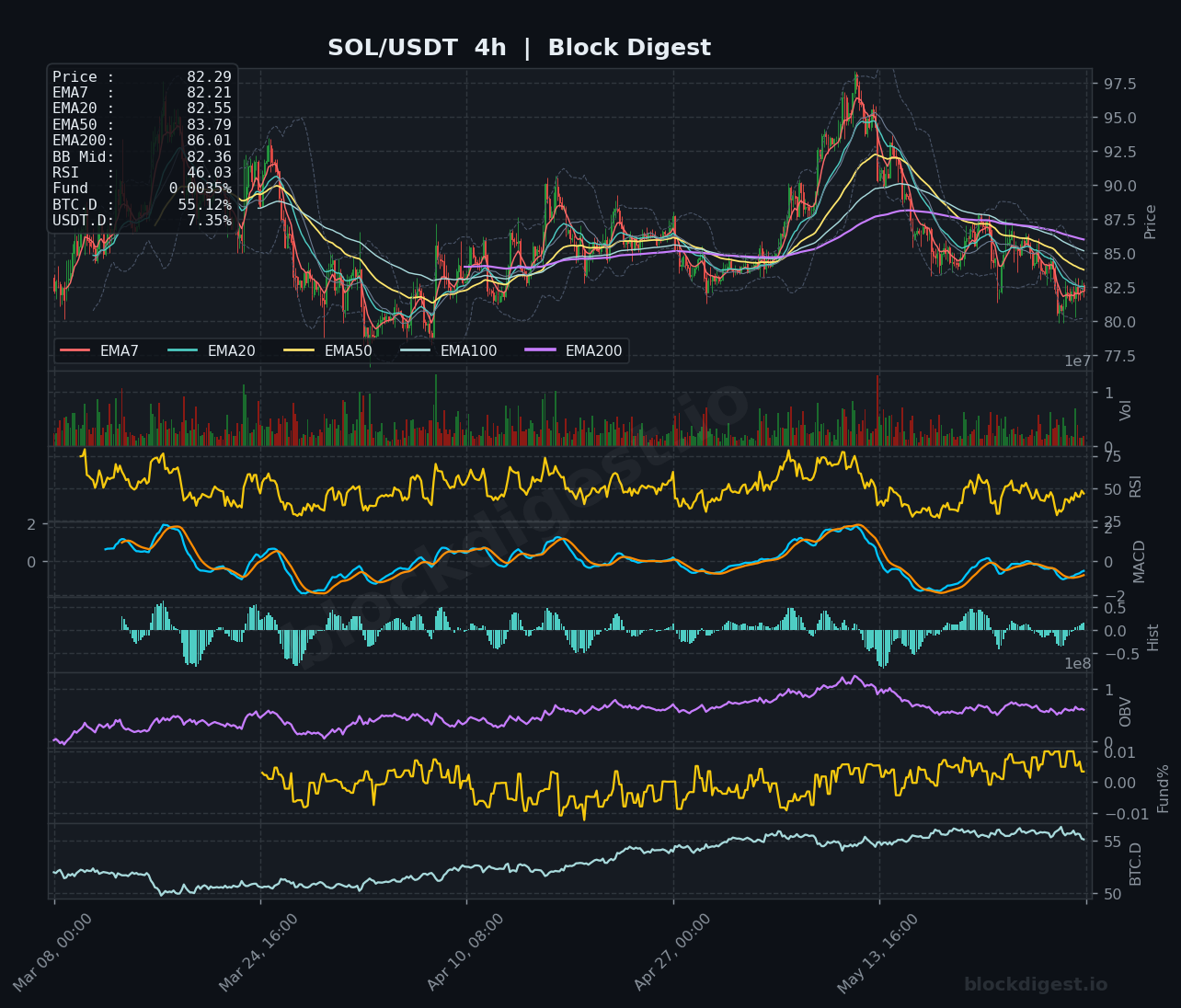Click the 92.5 price tick label
Image resolution: width=1181 pixels, height=1008 pixels.
click(x=1119, y=152)
